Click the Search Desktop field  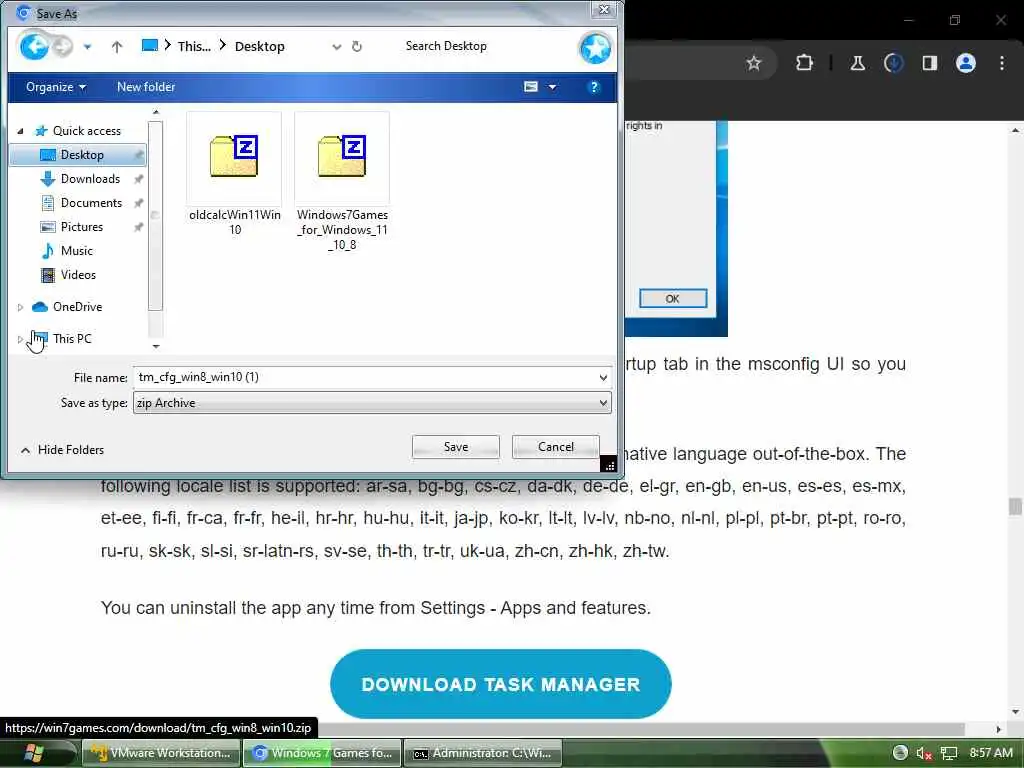click(x=483, y=46)
